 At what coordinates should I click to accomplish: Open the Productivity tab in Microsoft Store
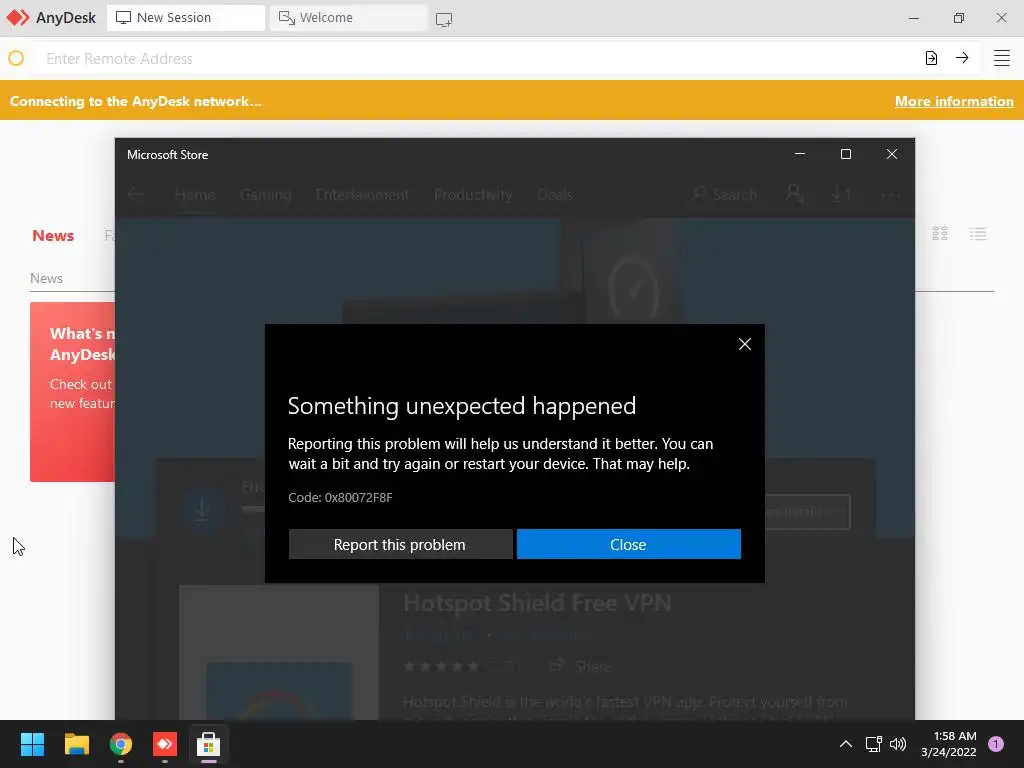click(x=473, y=195)
